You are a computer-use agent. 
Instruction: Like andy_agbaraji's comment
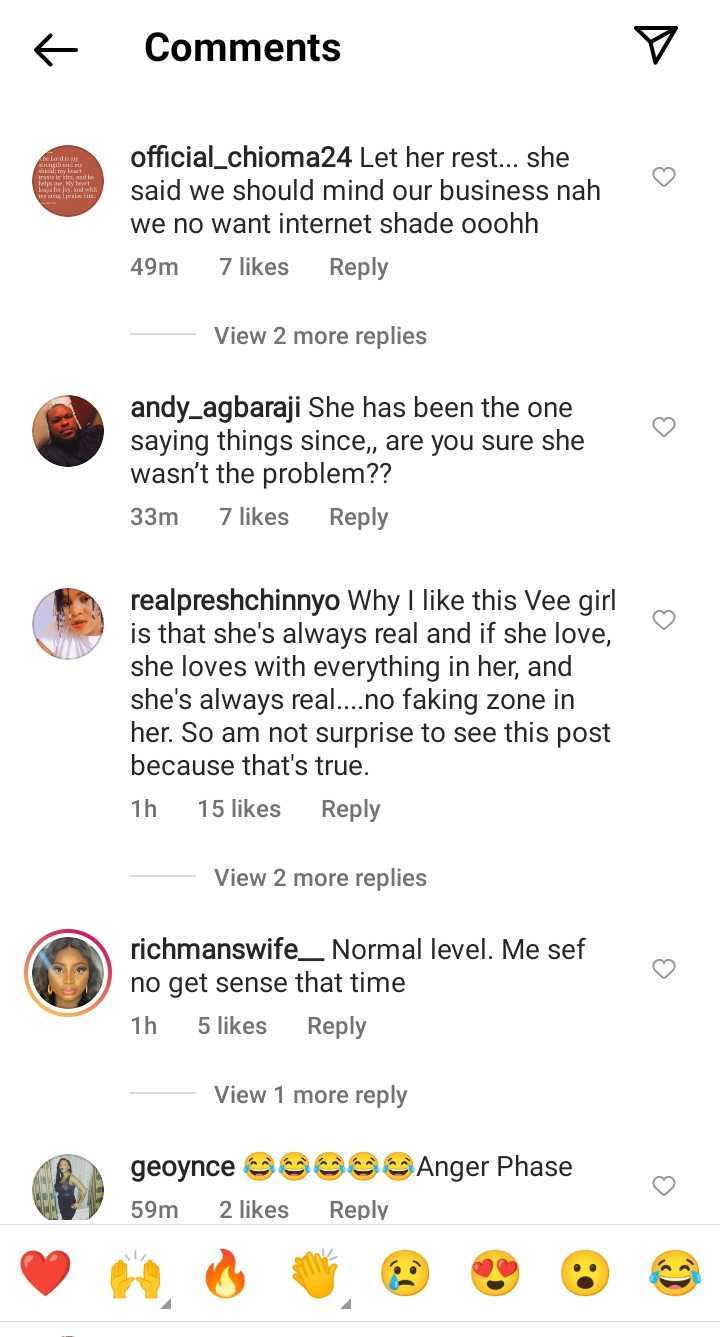point(664,427)
